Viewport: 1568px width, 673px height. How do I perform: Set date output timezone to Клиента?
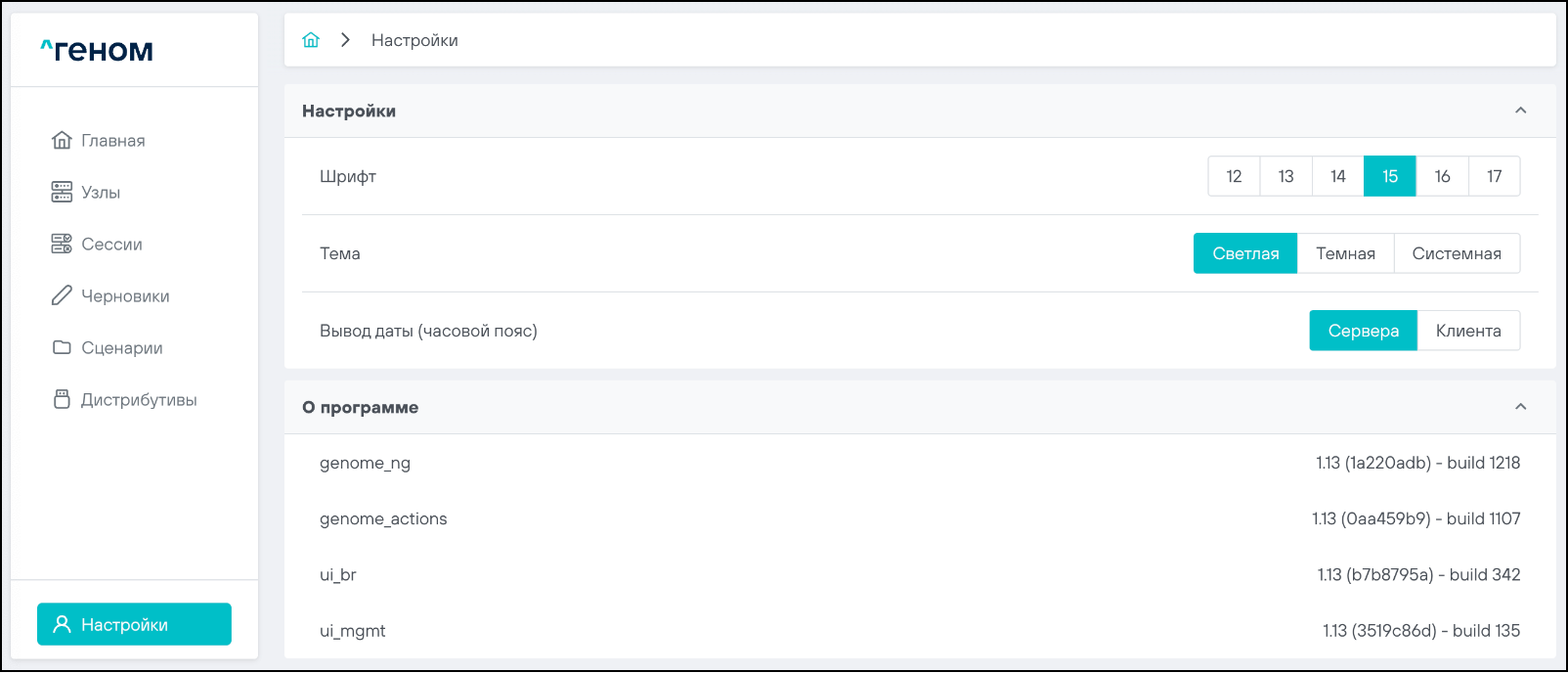(1467, 331)
